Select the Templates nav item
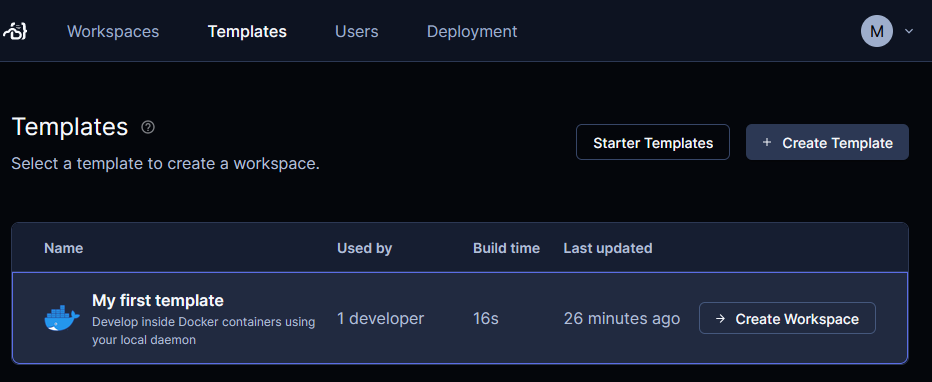Screen dimensions: 932x382 tap(247, 31)
